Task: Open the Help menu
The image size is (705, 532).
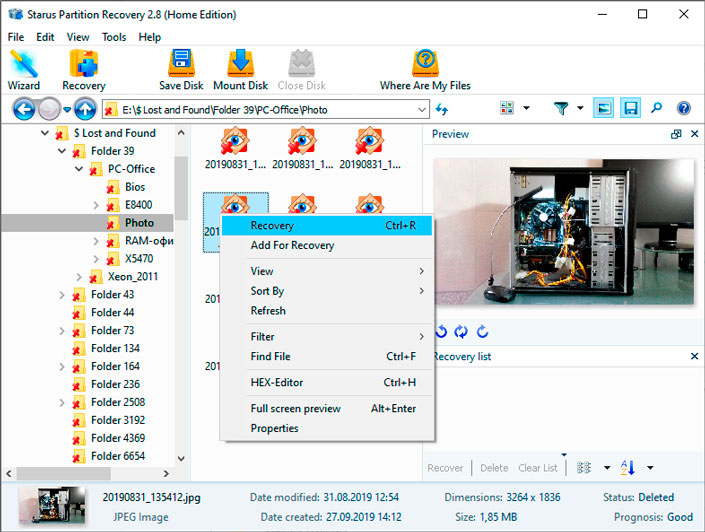Action: (x=150, y=37)
